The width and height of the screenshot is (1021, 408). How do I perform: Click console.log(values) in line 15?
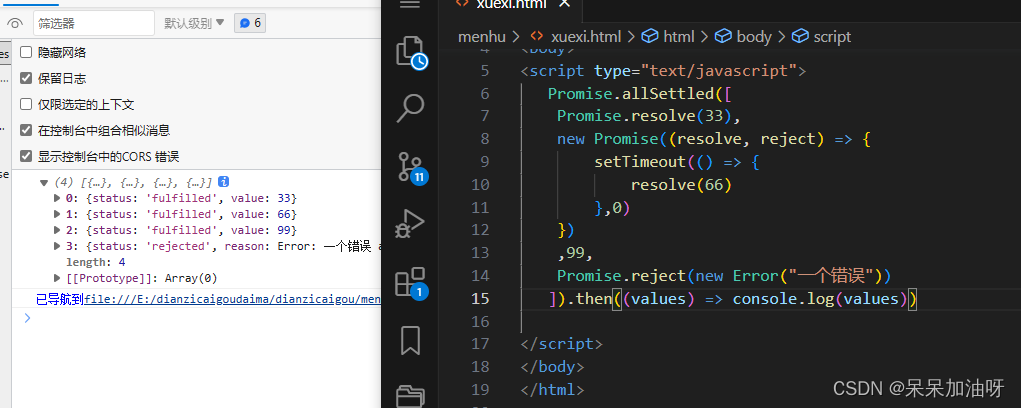[x=820, y=299]
